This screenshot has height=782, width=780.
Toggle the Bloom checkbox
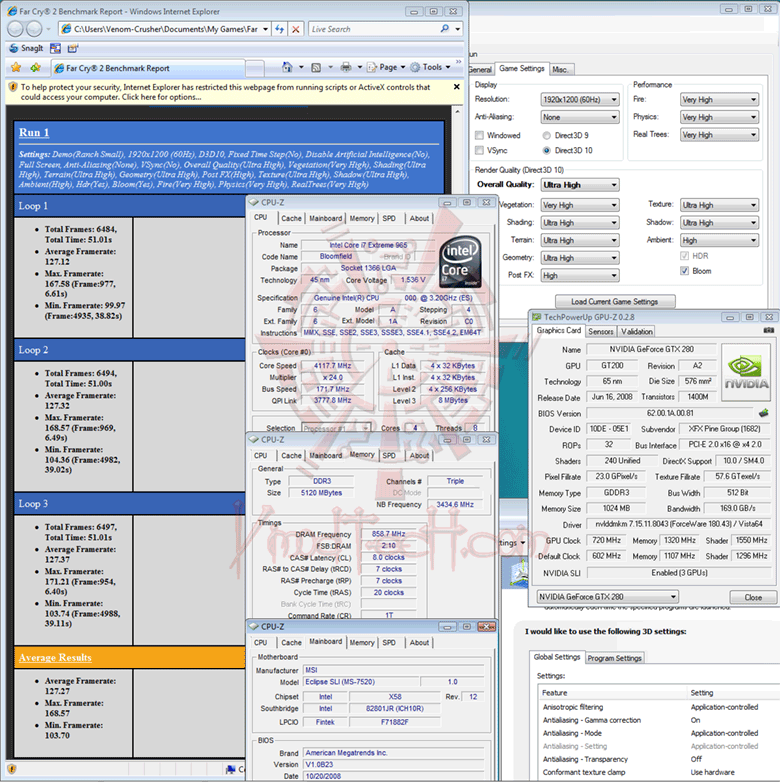point(685,271)
